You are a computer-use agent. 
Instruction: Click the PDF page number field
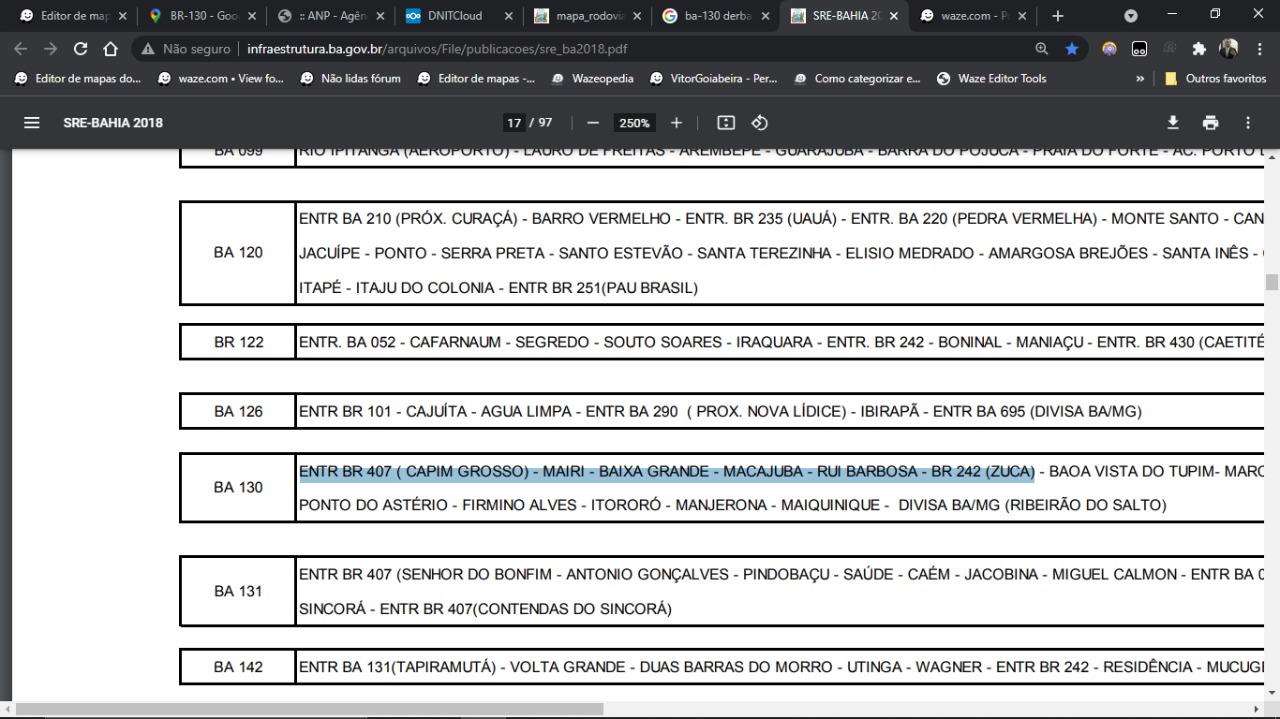(514, 123)
